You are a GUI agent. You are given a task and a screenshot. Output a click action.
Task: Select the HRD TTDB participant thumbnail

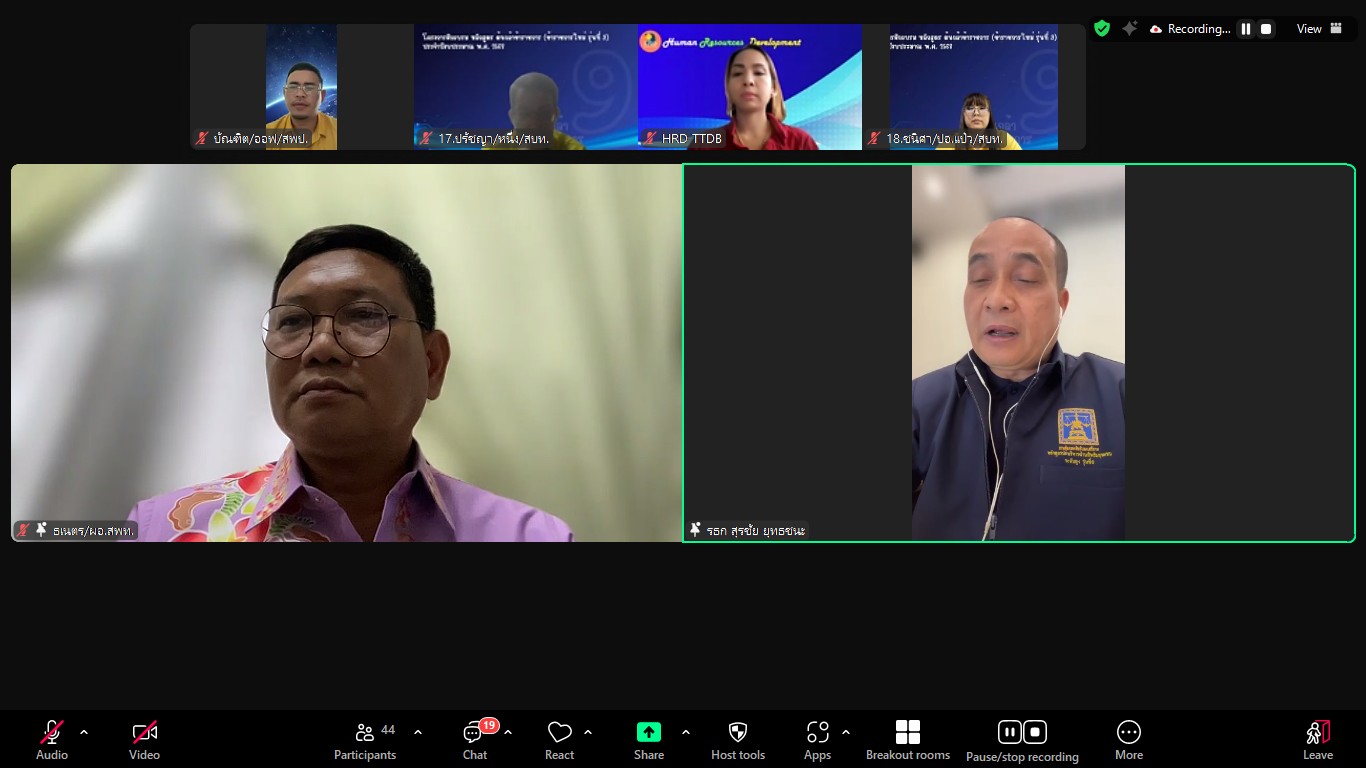click(749, 88)
